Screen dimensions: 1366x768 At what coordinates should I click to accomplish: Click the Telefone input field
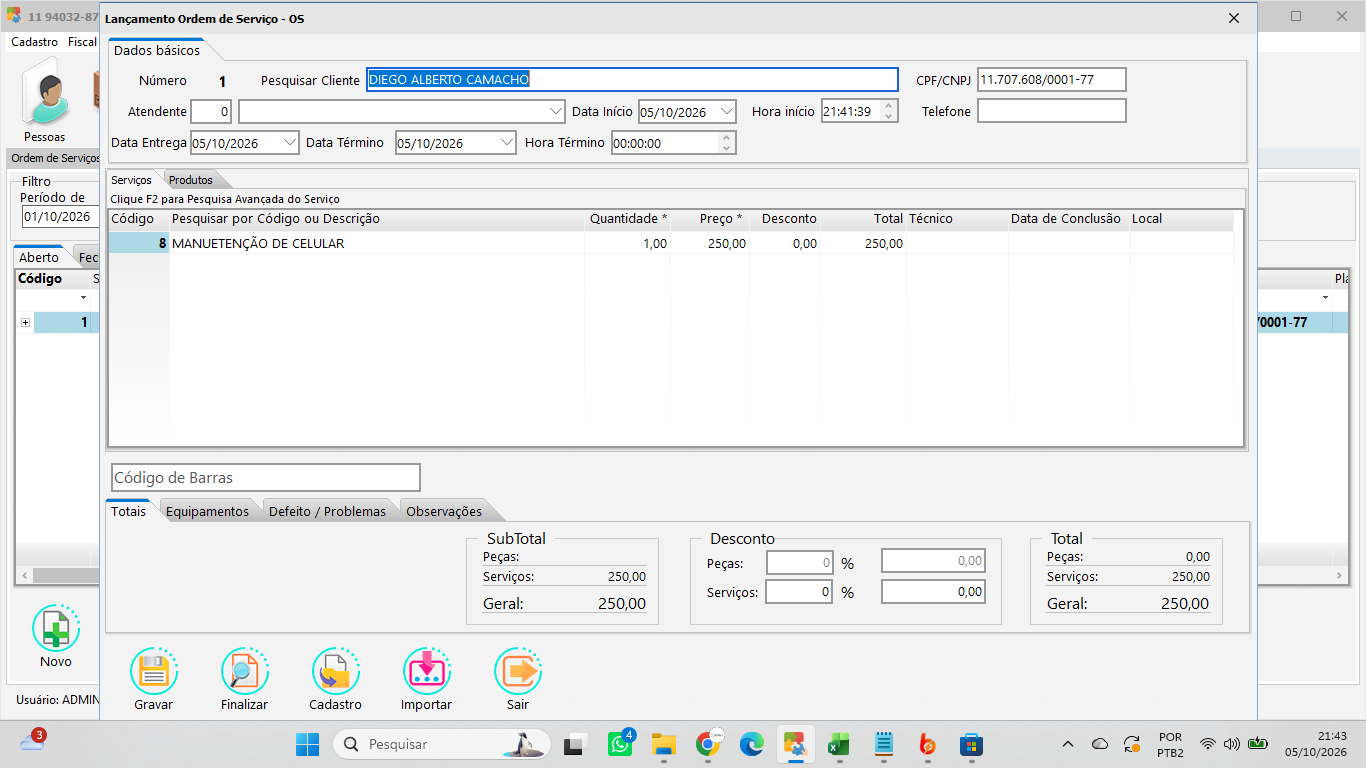1052,111
